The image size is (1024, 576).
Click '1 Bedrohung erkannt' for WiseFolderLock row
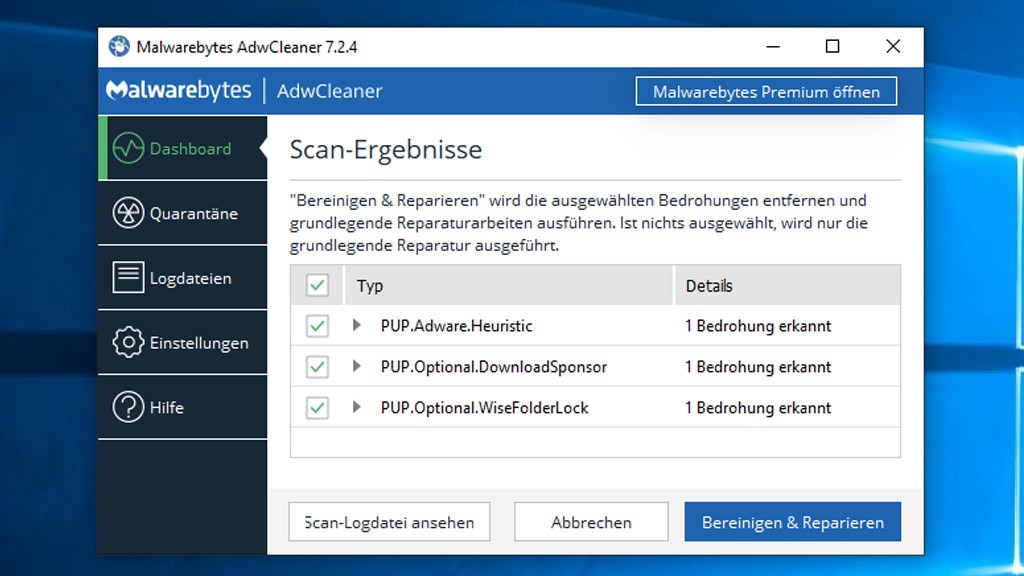point(758,408)
